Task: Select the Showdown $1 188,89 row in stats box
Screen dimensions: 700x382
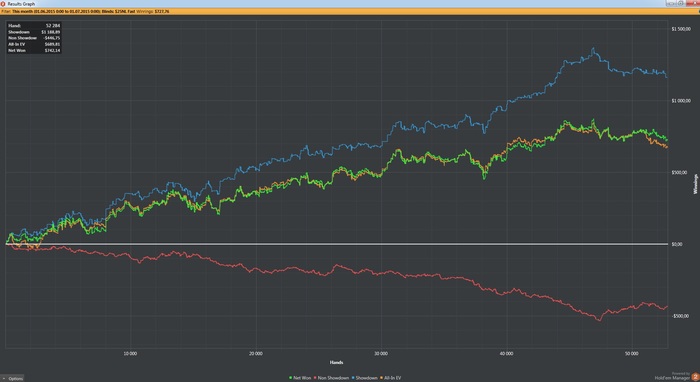Action: click(34, 32)
